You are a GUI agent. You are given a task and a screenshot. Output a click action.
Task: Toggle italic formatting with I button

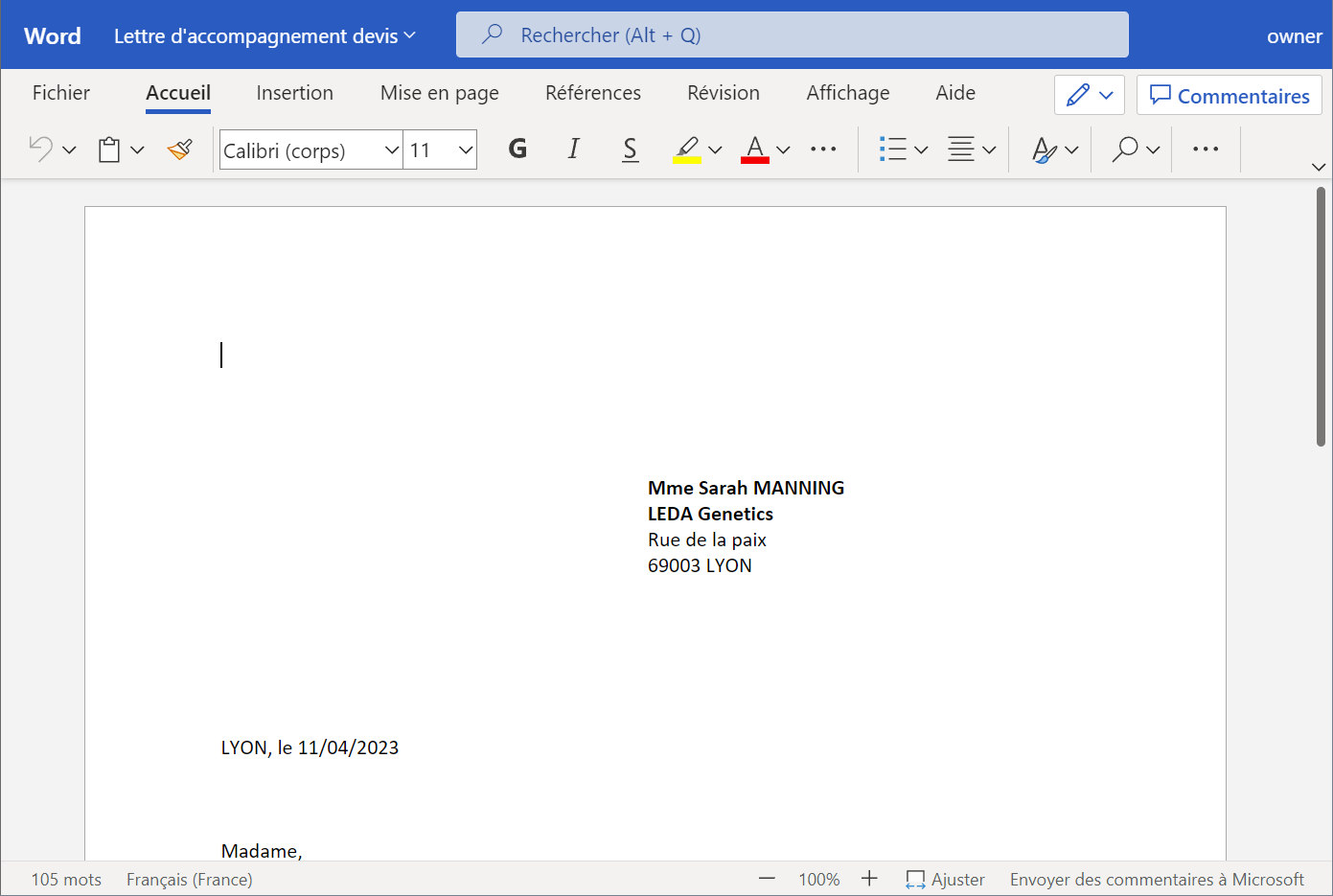point(573,149)
